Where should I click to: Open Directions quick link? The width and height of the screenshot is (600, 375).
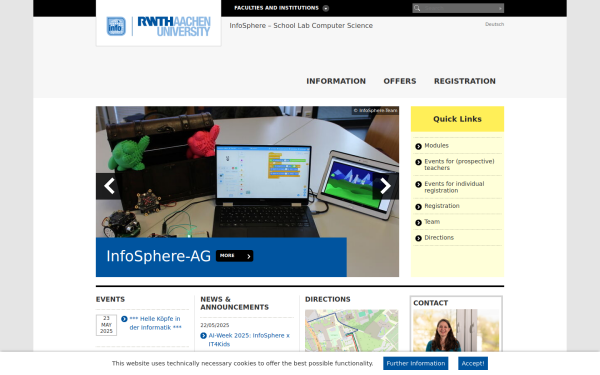tap(439, 237)
